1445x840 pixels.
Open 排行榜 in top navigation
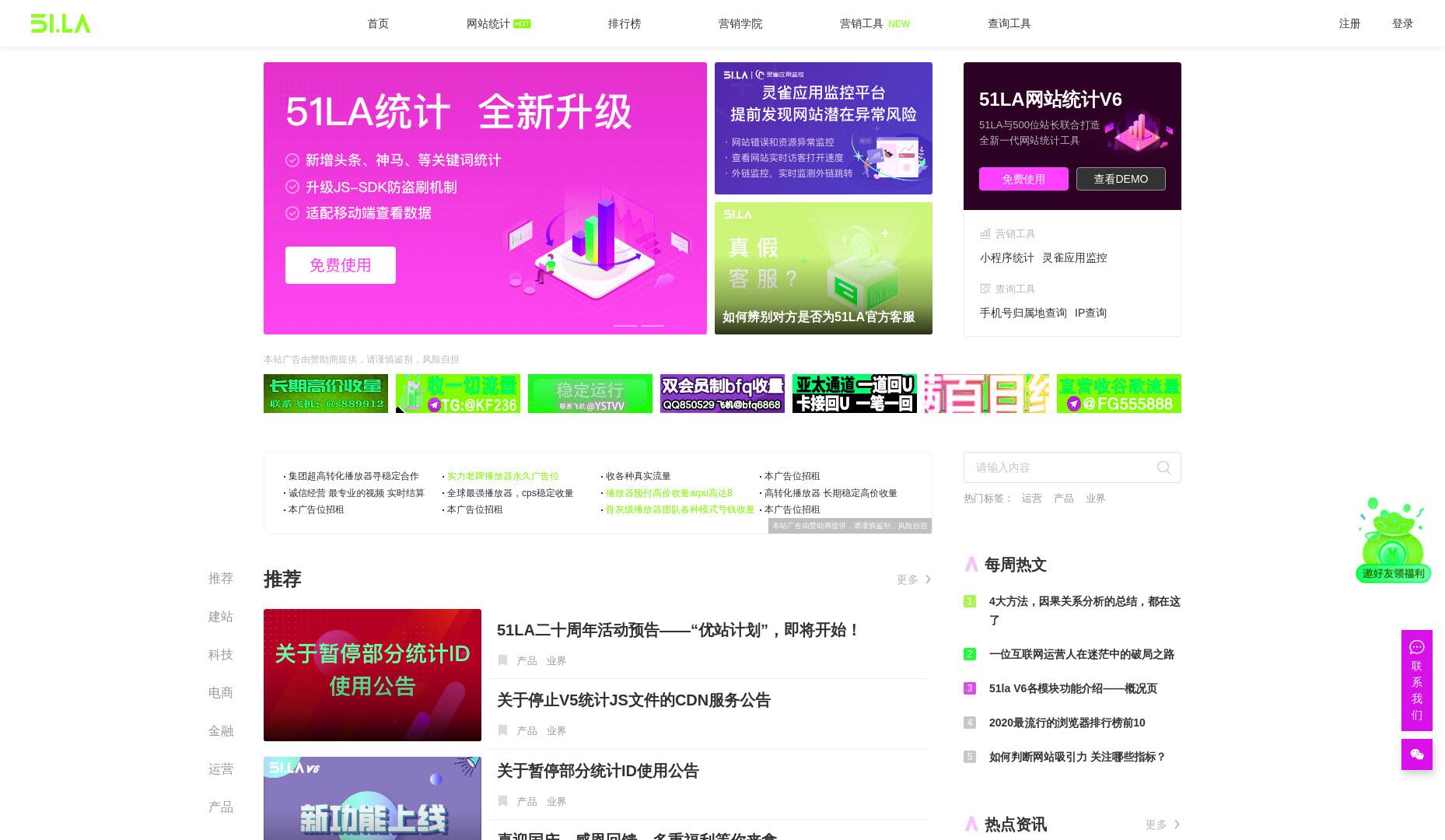625,23
